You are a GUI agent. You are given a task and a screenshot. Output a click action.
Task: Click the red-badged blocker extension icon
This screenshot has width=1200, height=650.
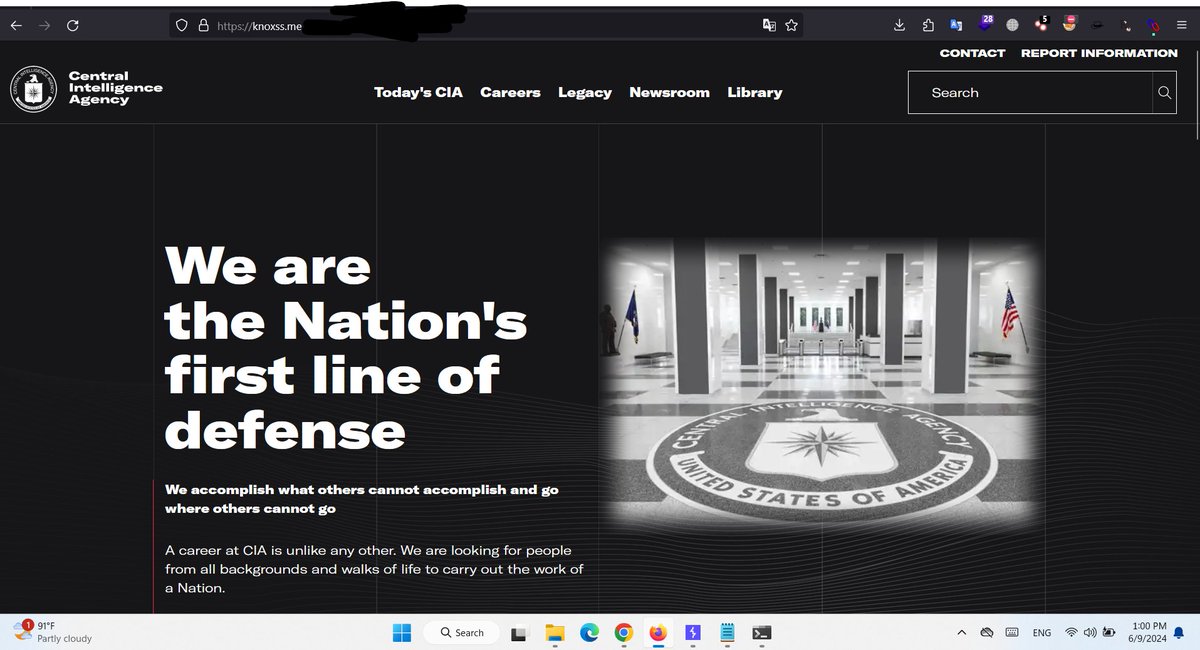coord(1069,23)
